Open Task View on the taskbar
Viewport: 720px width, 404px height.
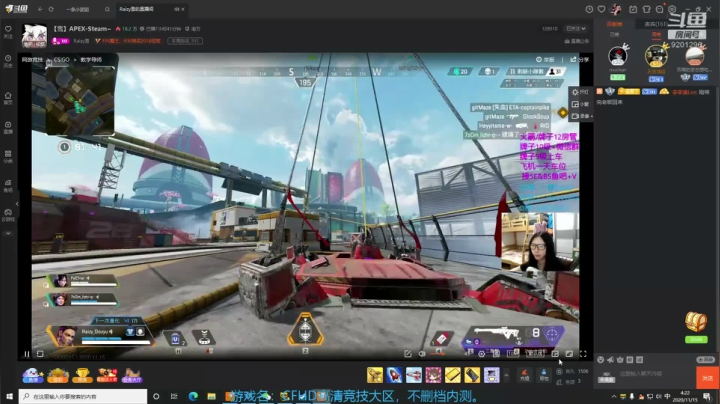[x=174, y=396]
